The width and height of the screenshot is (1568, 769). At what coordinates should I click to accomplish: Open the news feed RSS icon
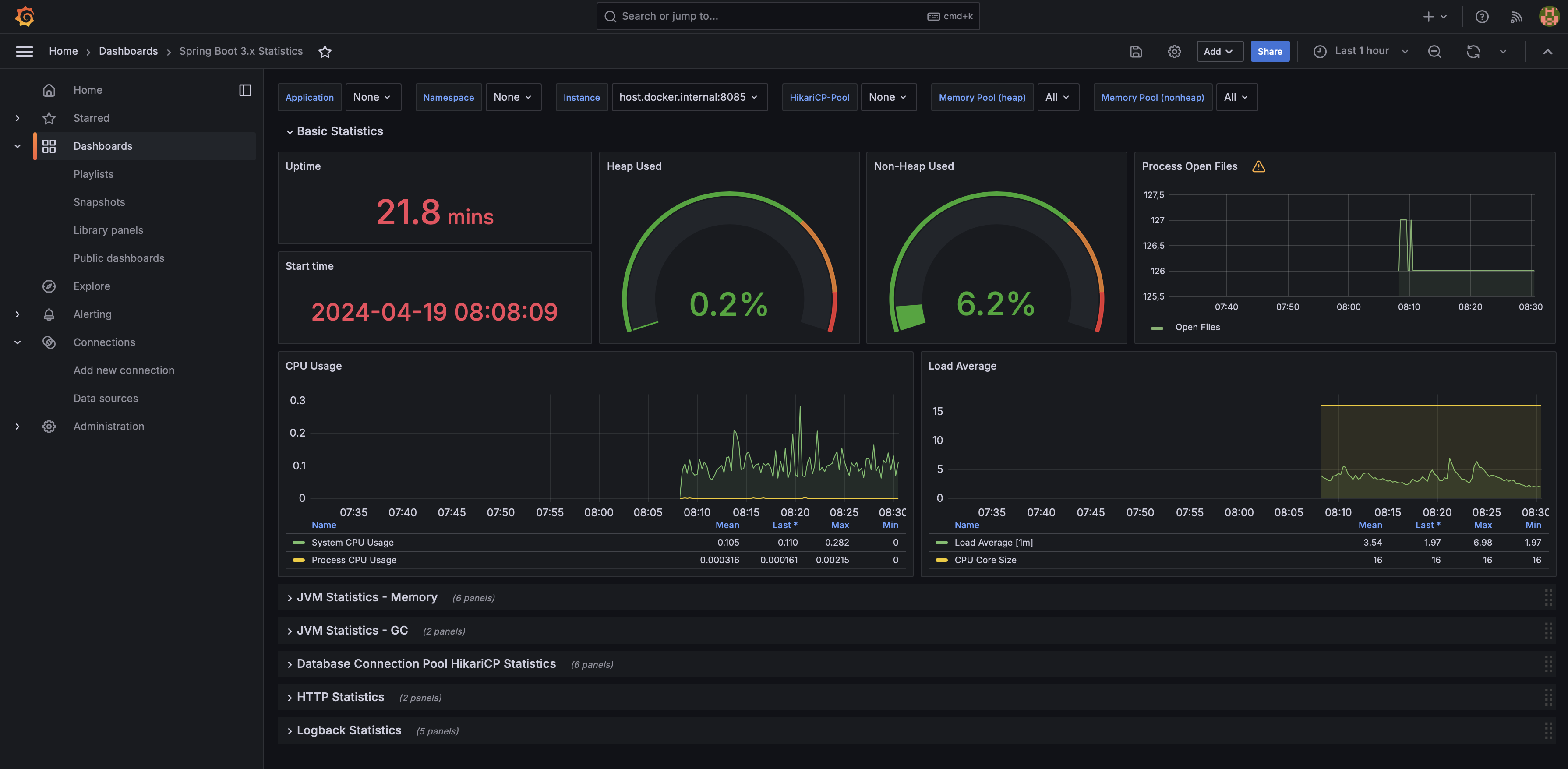point(1515,17)
